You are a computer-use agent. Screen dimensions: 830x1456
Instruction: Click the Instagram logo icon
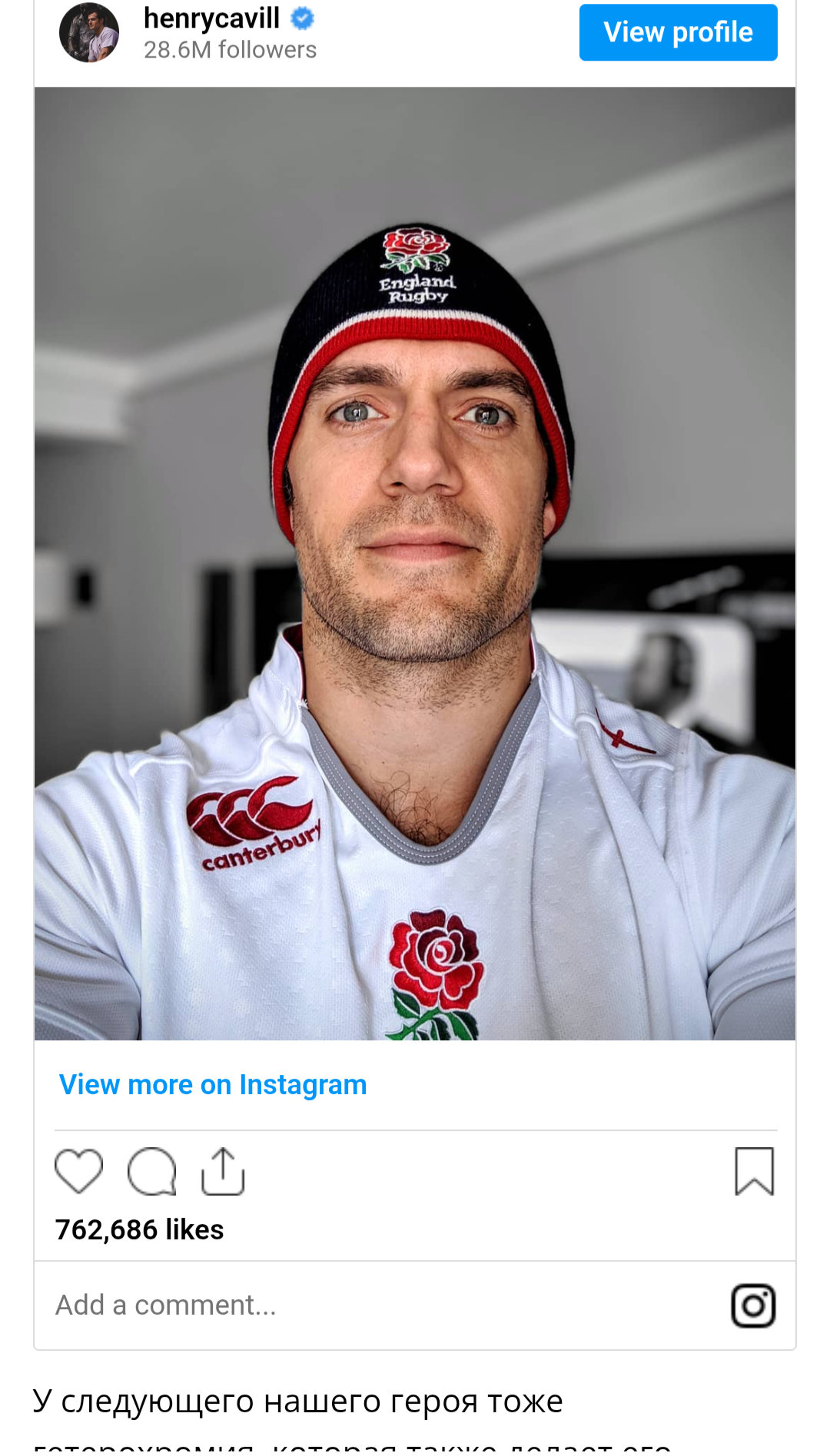tap(753, 1305)
